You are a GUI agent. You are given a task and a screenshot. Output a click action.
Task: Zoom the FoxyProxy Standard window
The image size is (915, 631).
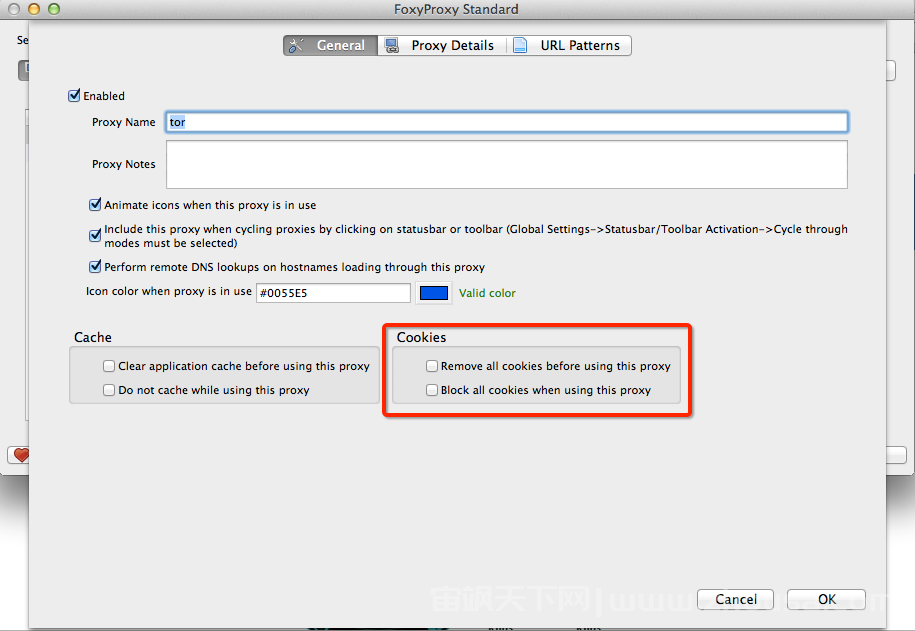(x=54, y=9)
